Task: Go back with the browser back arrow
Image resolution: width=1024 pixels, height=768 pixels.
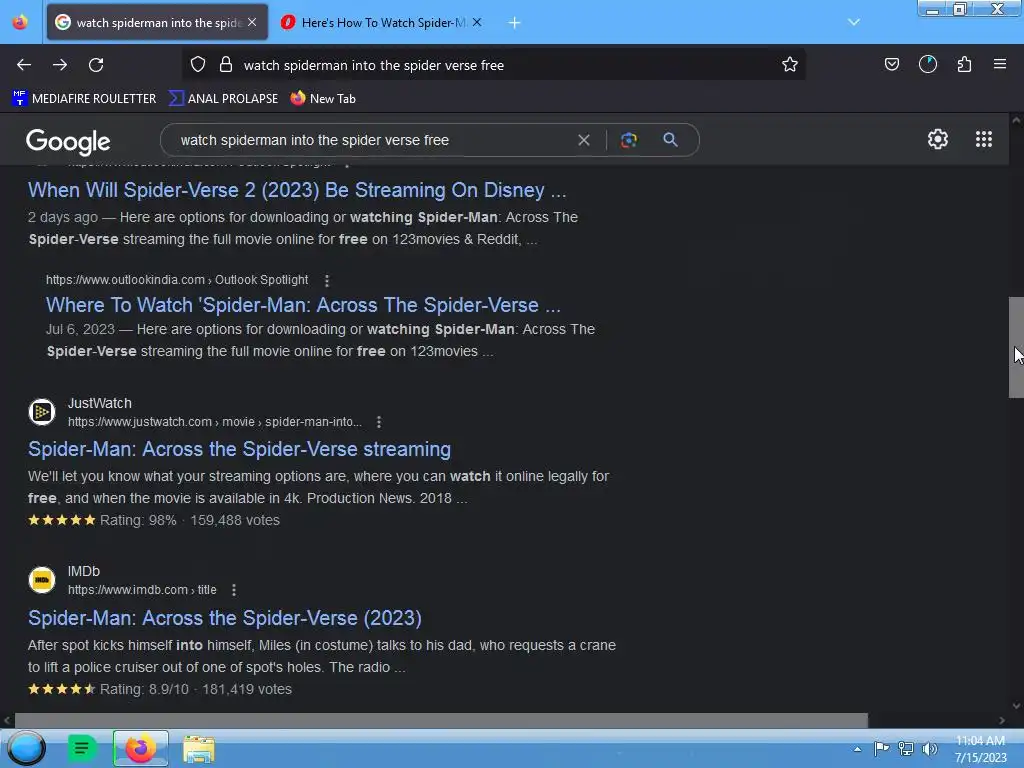Action: (24, 65)
